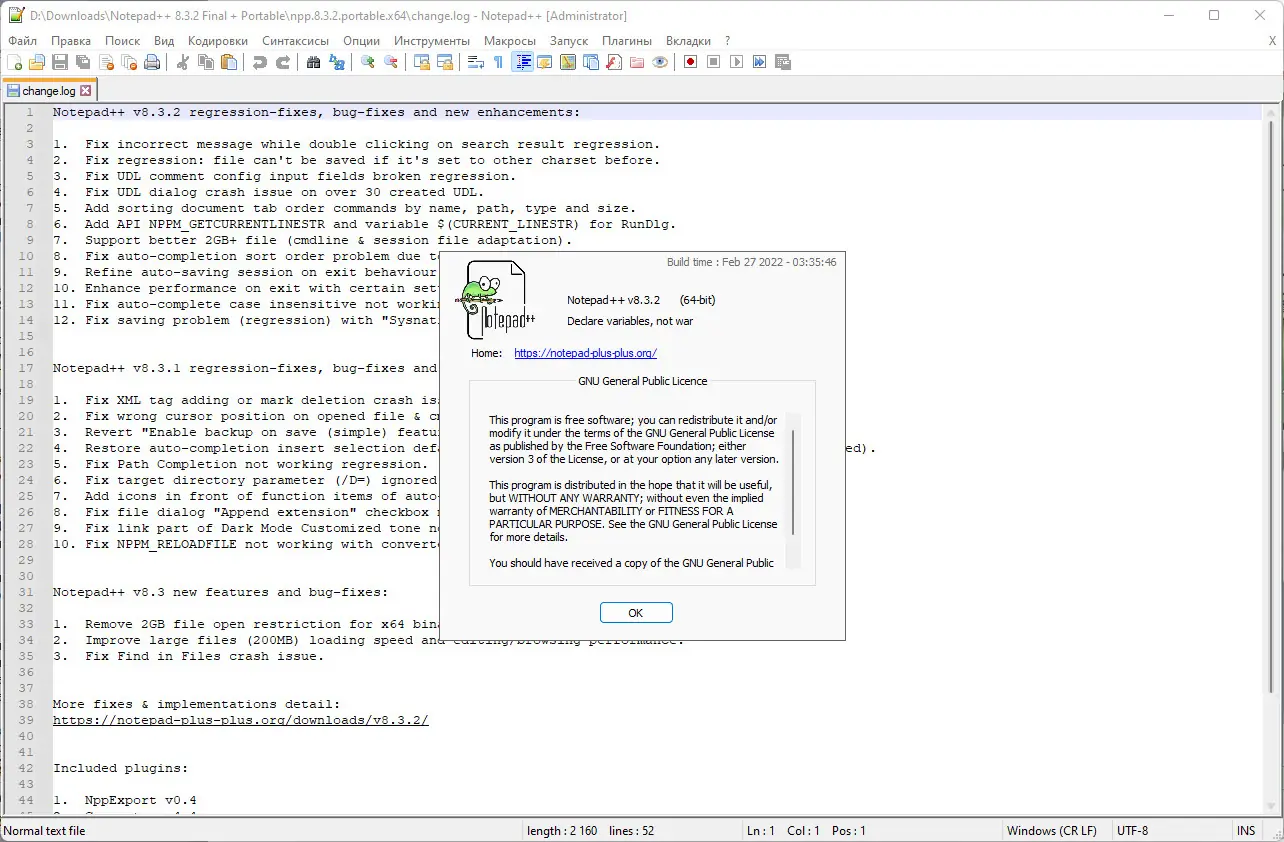
Task: Undo the last action via toolbar
Action: point(260,62)
